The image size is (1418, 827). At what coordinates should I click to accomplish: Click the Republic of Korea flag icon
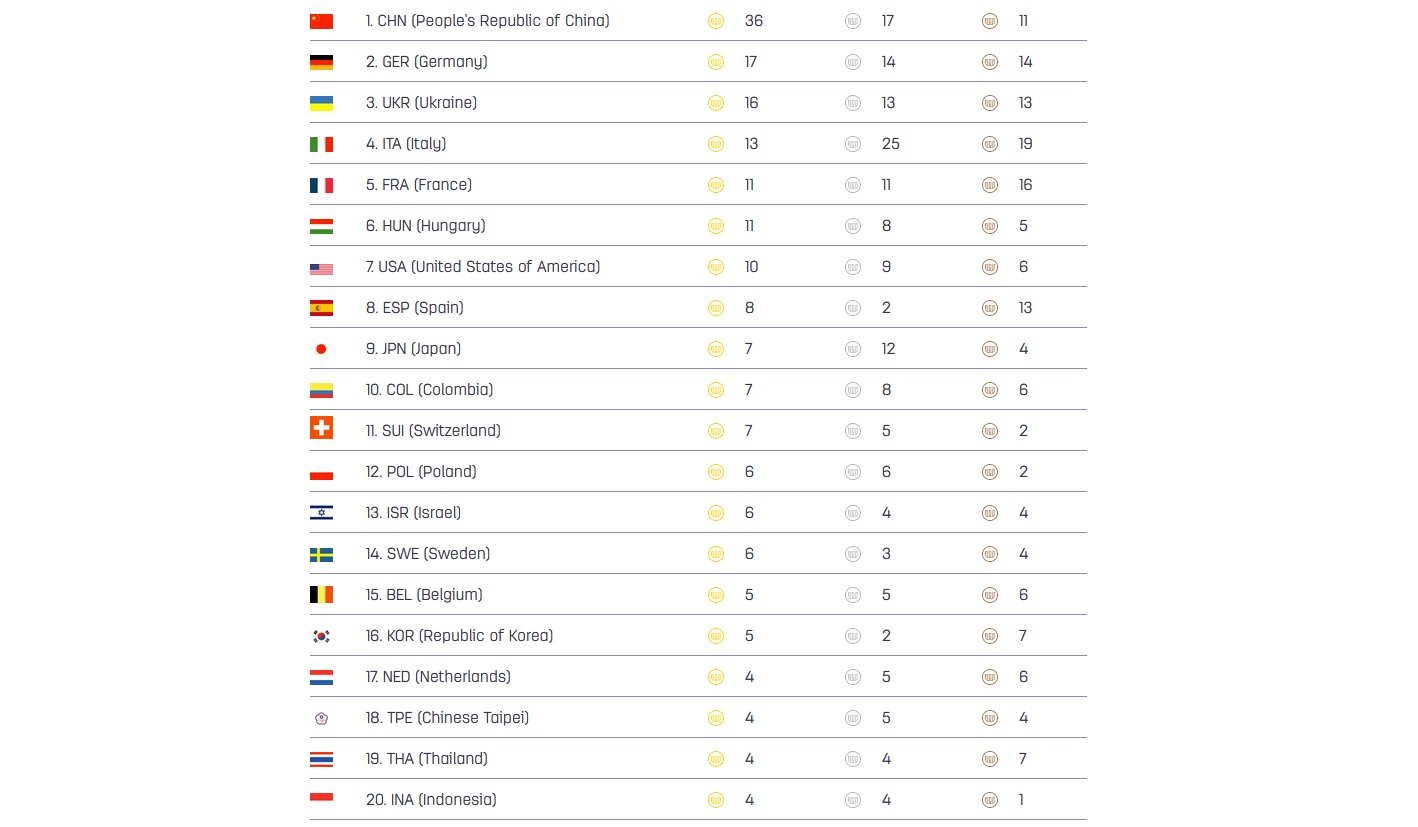(321, 636)
